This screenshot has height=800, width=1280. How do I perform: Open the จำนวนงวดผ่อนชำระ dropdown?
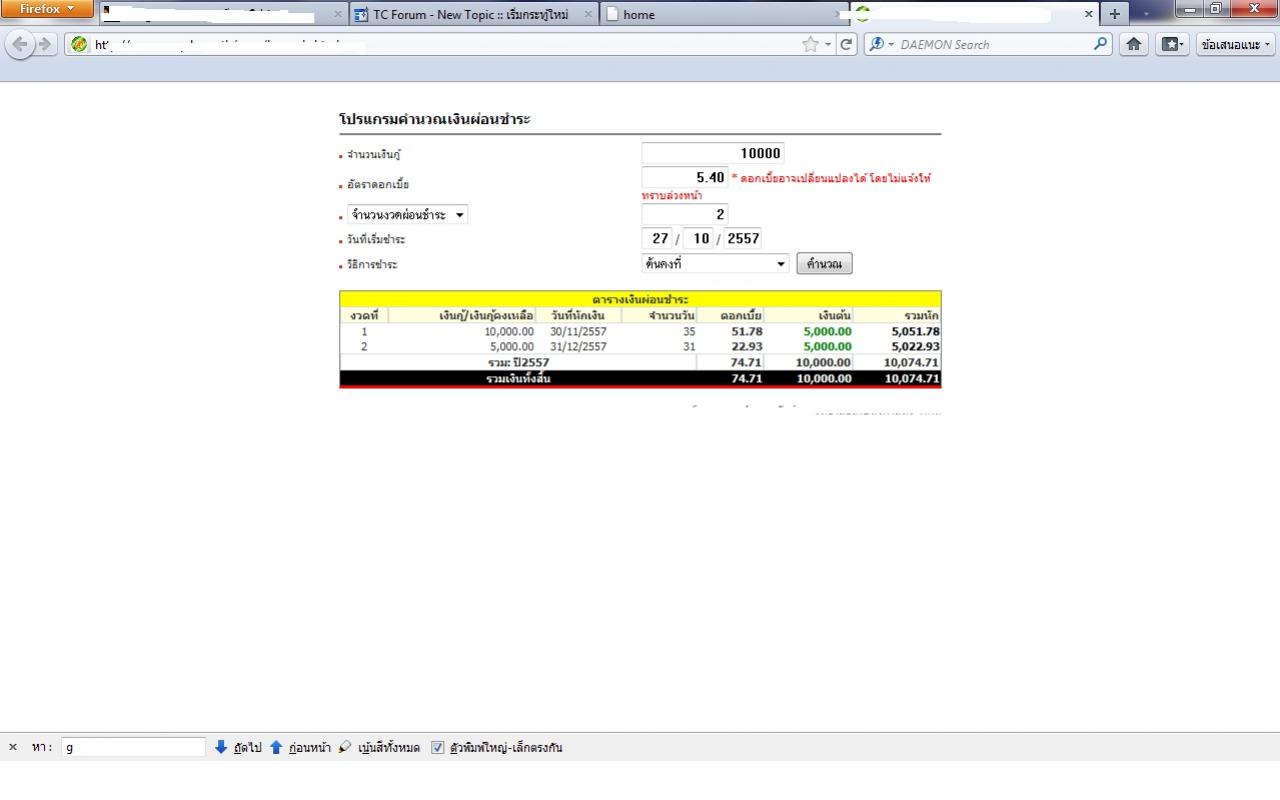tap(407, 215)
